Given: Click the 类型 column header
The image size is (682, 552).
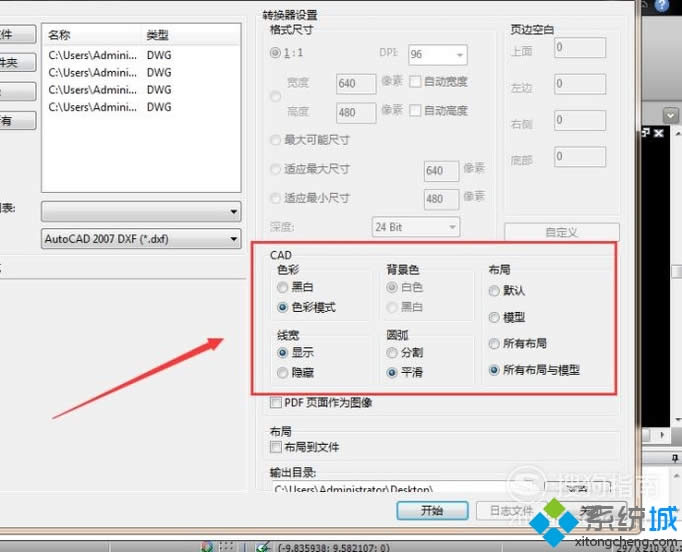Looking at the screenshot, I should (x=157, y=35).
